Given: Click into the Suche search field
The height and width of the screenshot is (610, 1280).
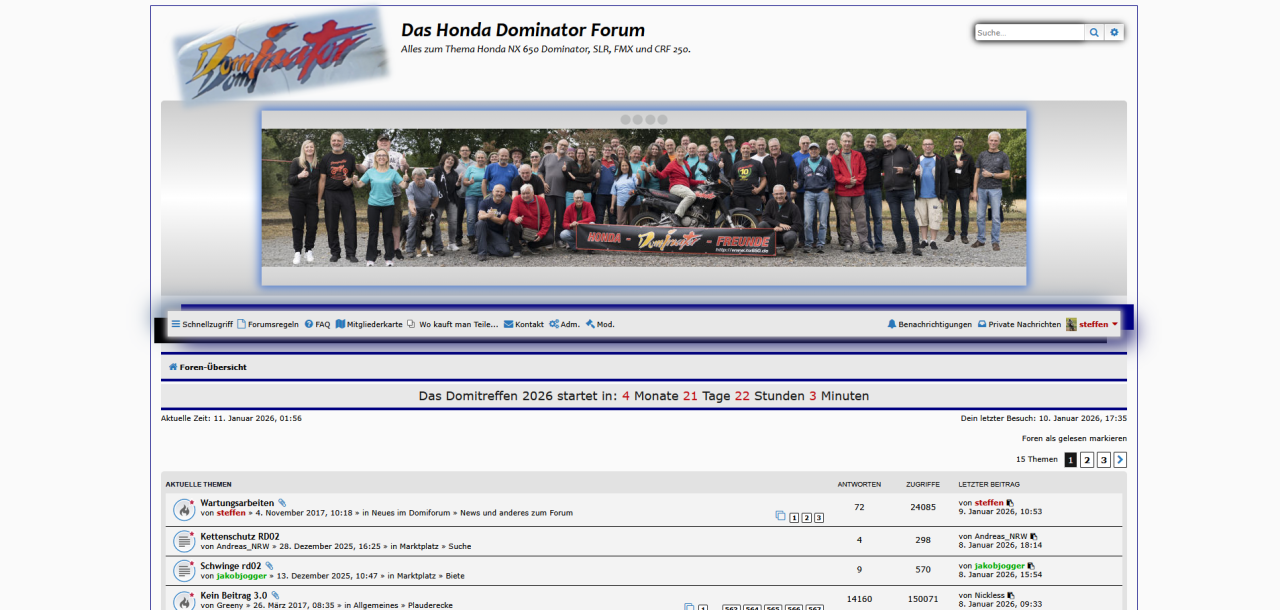Looking at the screenshot, I should (1029, 33).
